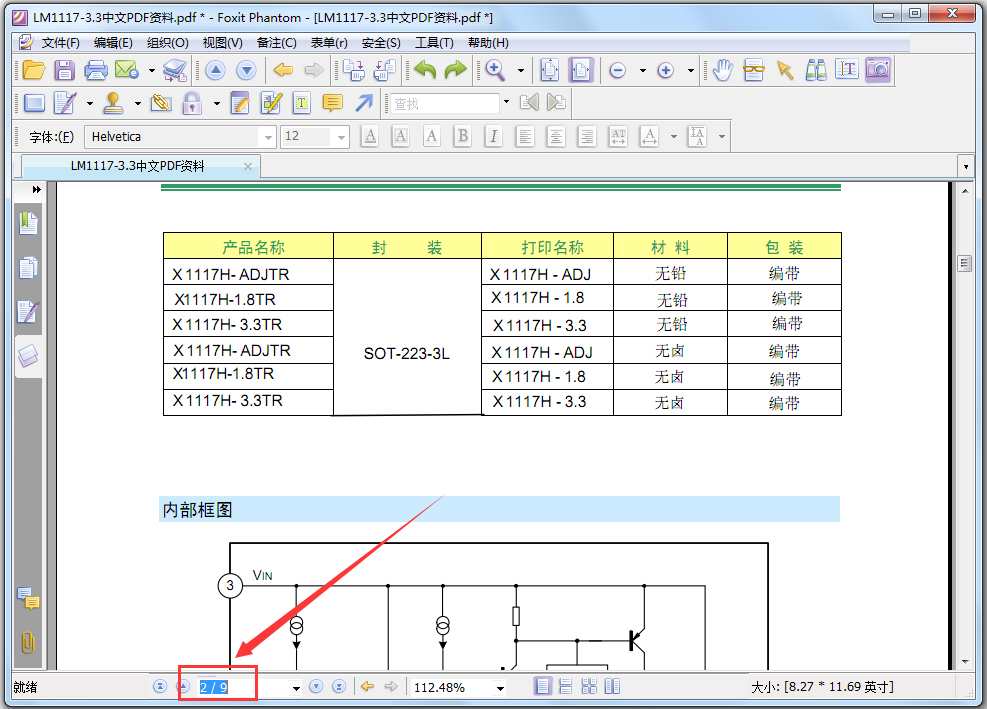Image resolution: width=987 pixels, height=709 pixels.
Task: Click the zoom out minus button
Action: (x=618, y=71)
